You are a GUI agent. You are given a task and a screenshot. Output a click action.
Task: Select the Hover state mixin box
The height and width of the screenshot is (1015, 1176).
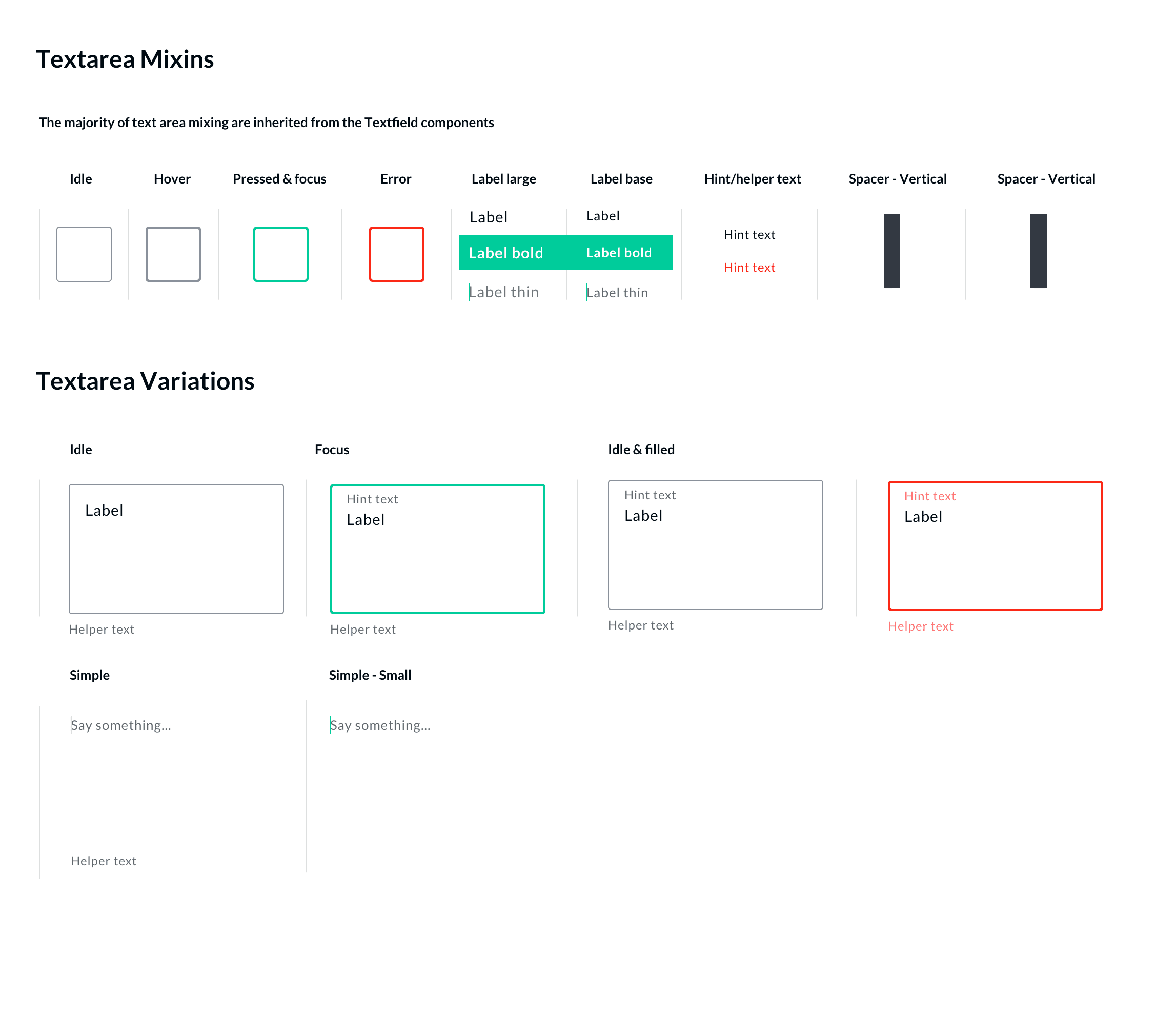[172, 254]
